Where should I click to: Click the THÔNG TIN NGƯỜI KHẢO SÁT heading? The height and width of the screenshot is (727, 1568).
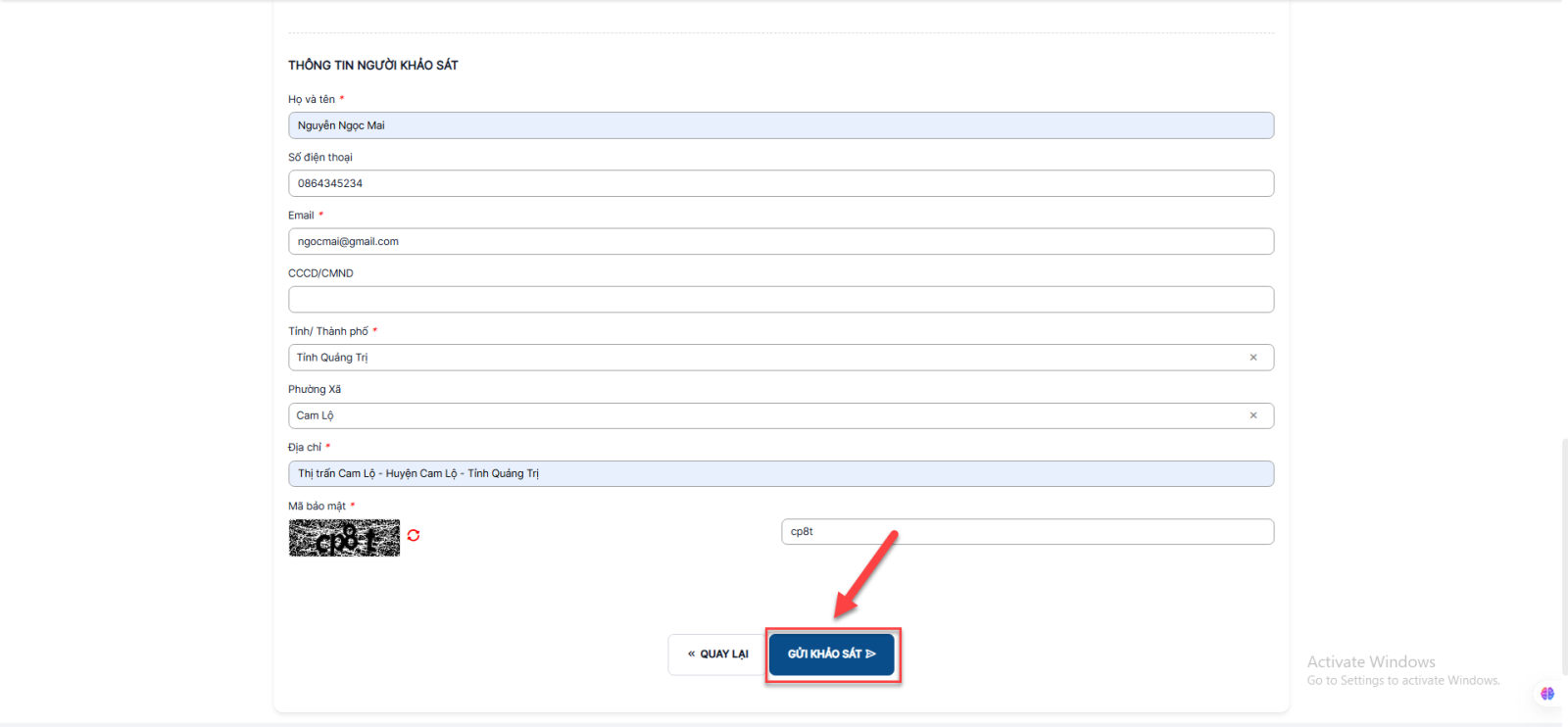373,66
